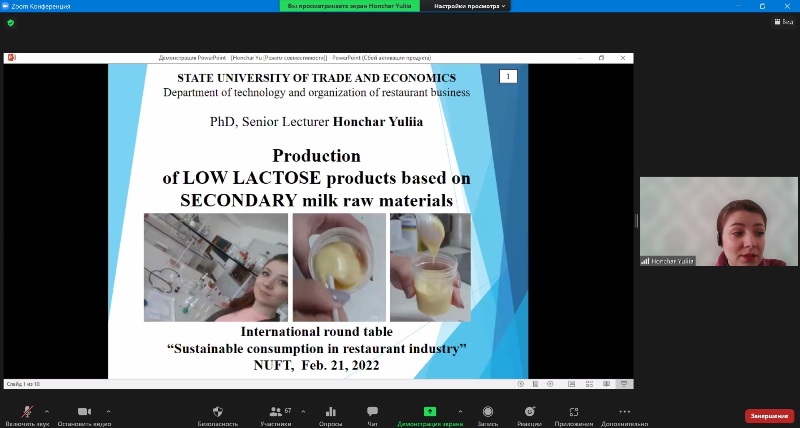Open video options arrow next to camera

(108, 411)
